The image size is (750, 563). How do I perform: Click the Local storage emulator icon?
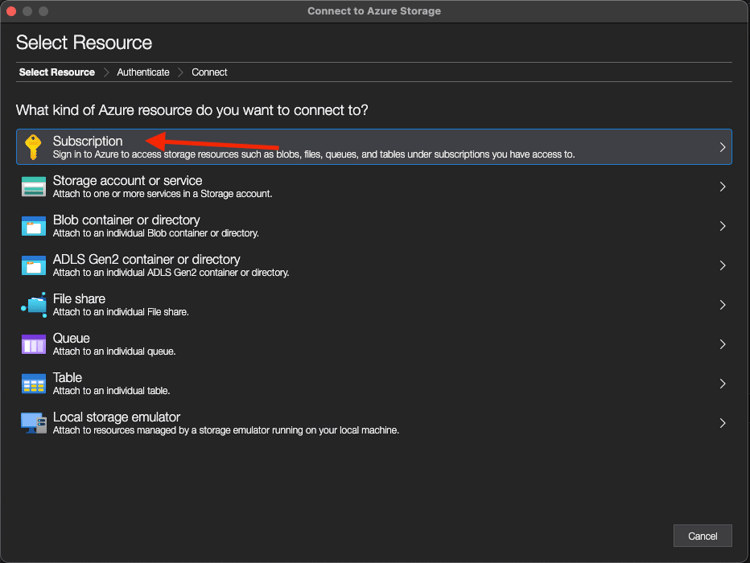(34, 423)
